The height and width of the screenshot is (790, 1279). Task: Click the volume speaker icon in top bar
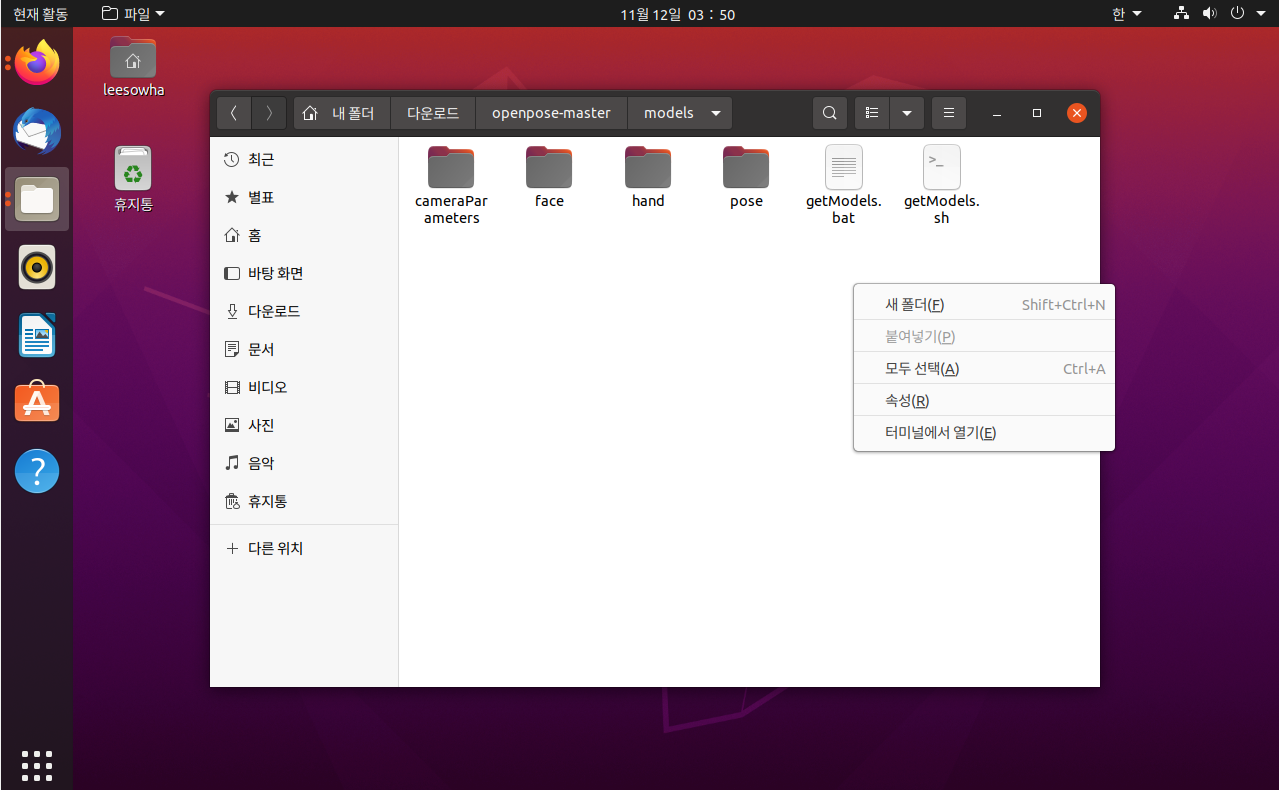tap(1209, 14)
